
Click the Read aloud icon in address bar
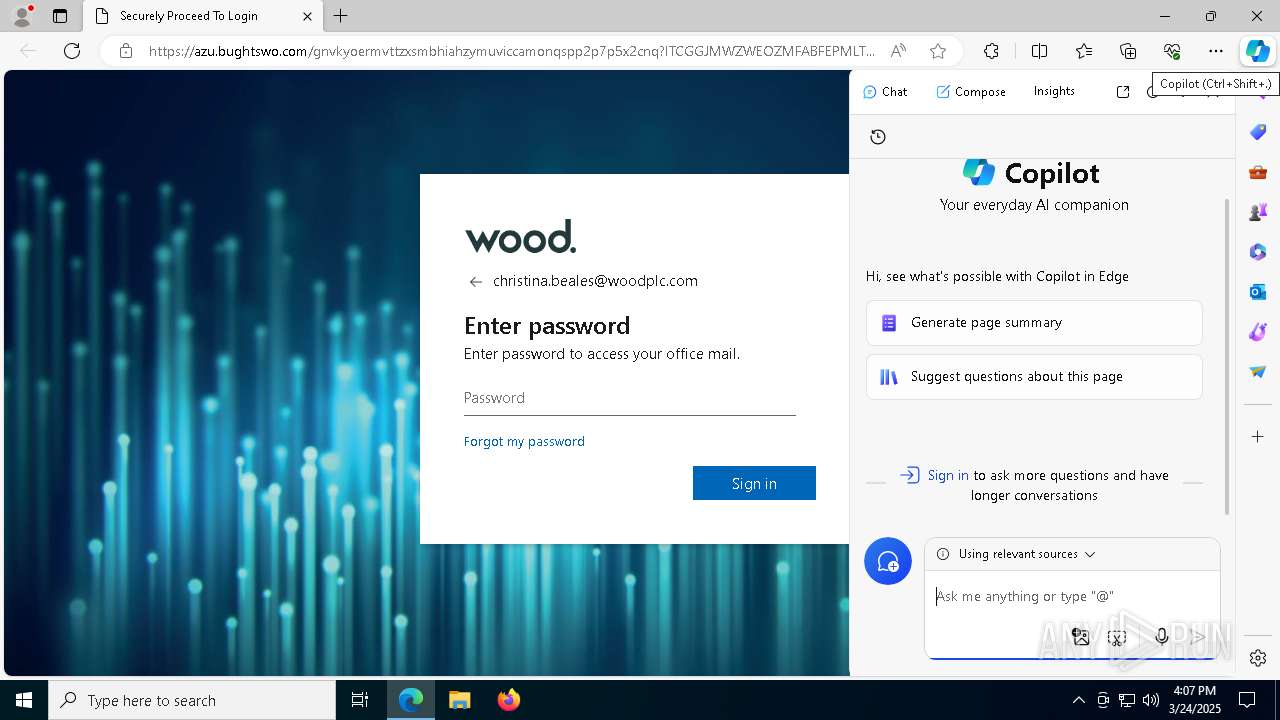coord(898,51)
